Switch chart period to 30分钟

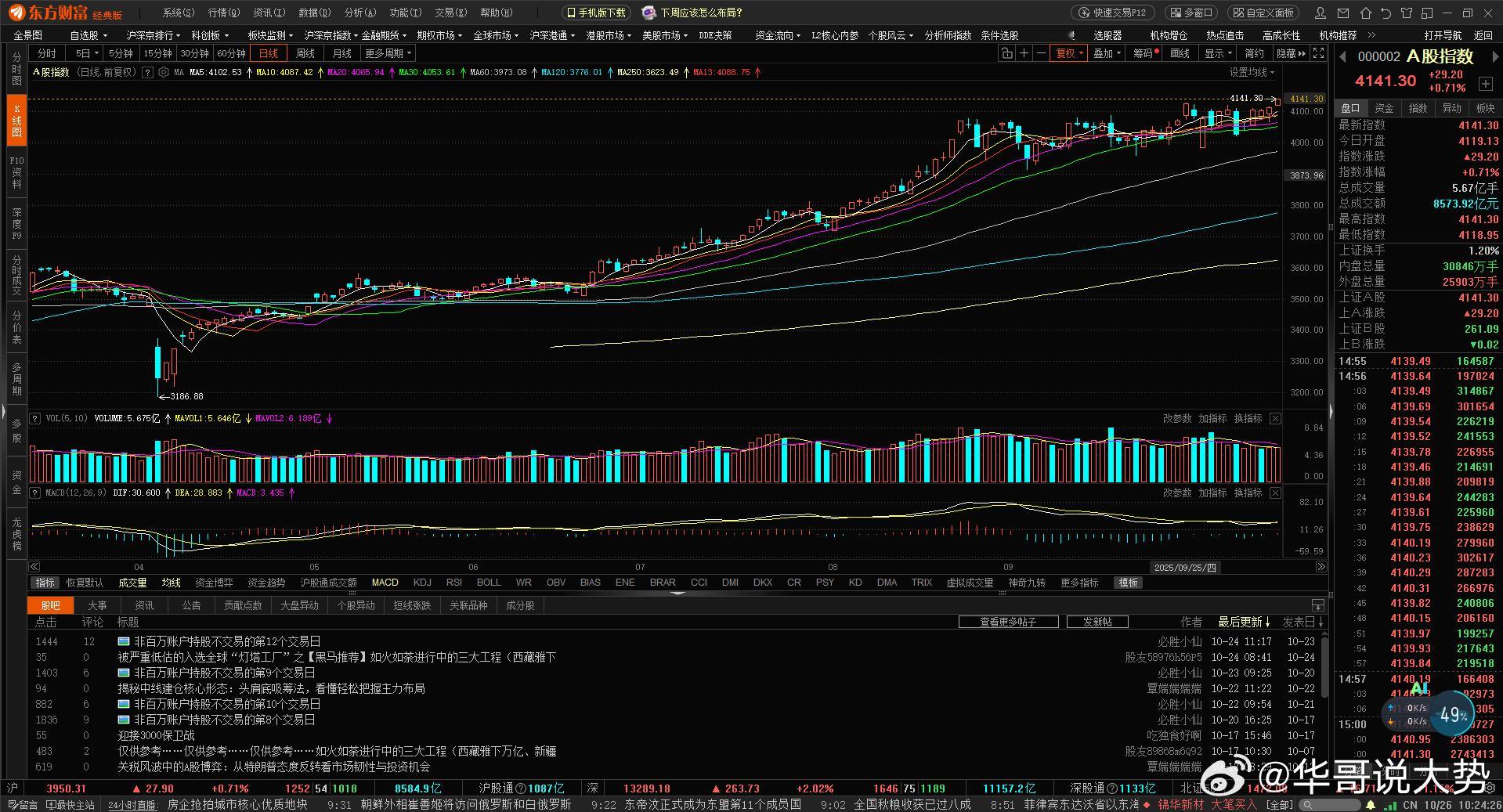[194, 53]
